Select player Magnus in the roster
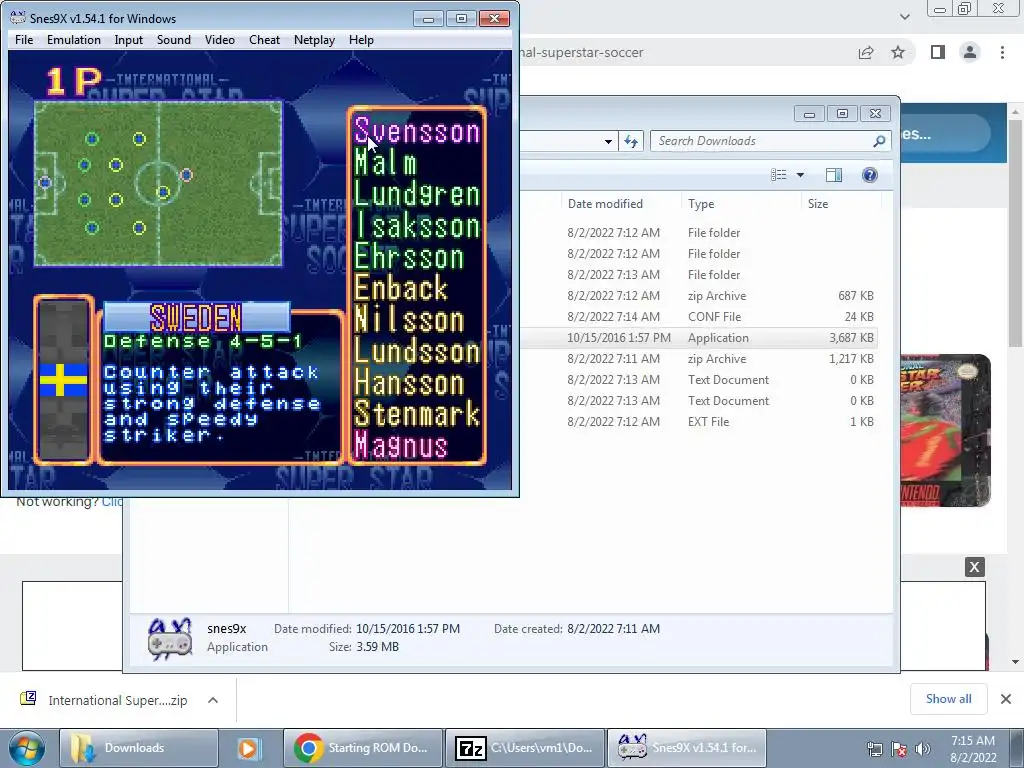The height and width of the screenshot is (768, 1024). [x=401, y=445]
